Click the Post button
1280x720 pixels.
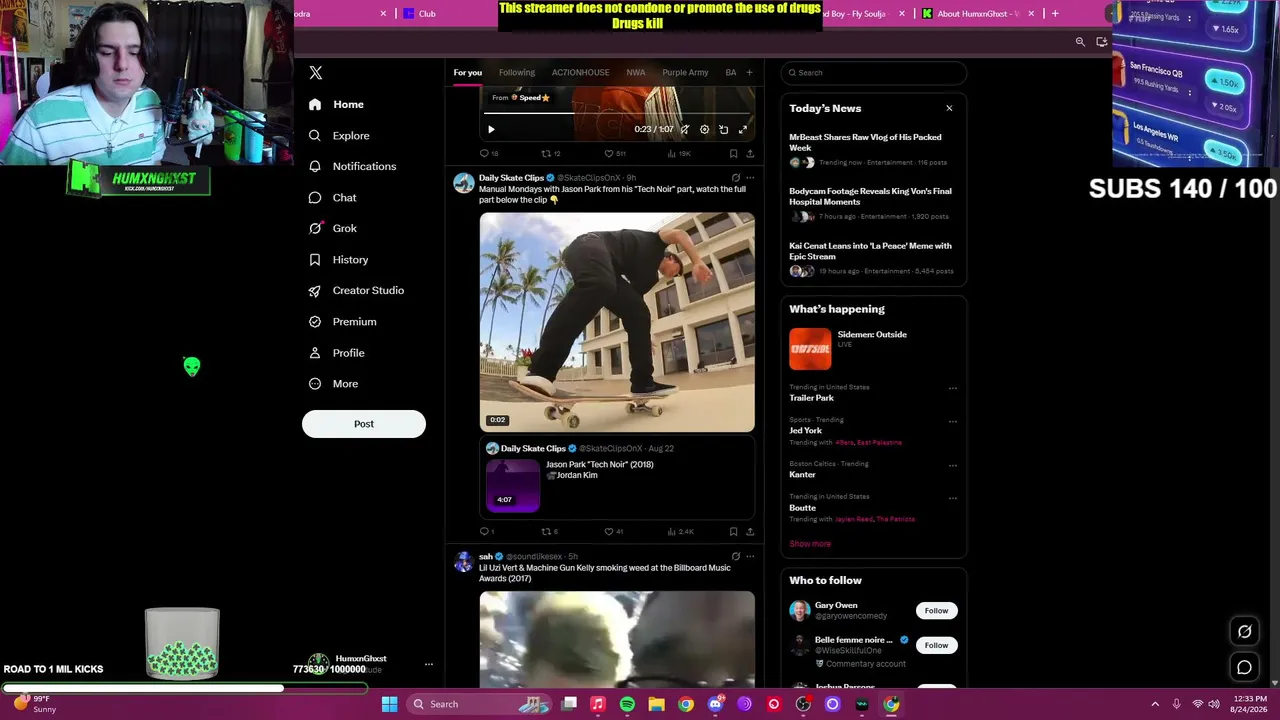(x=364, y=424)
